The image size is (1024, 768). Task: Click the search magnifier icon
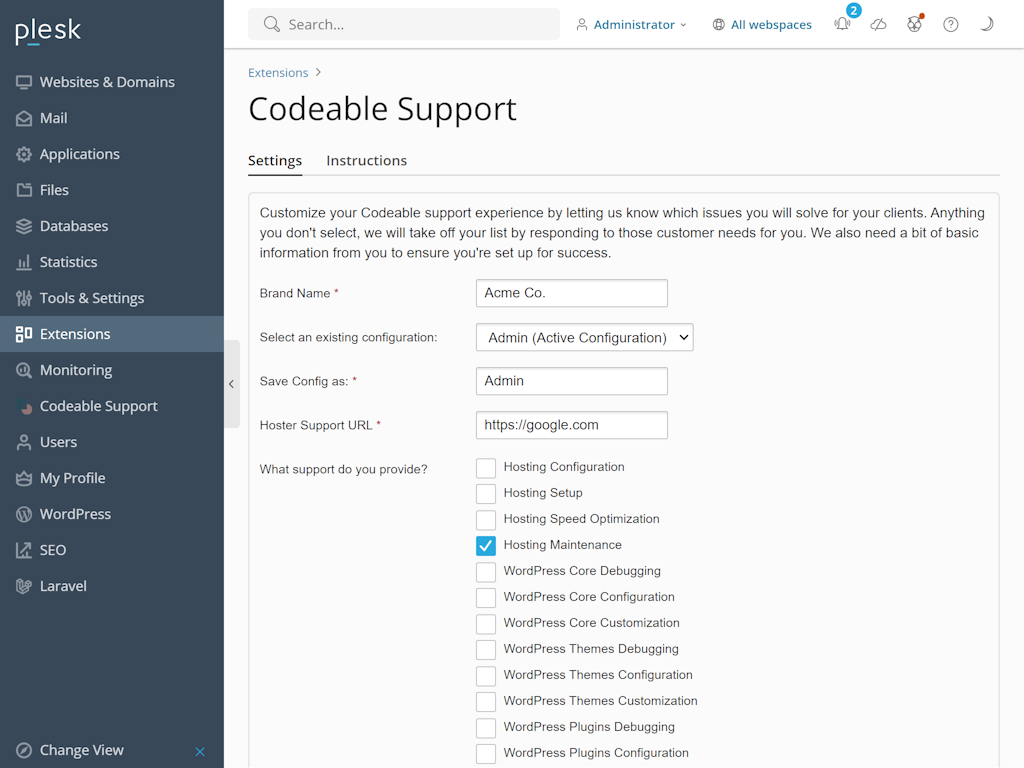click(271, 24)
